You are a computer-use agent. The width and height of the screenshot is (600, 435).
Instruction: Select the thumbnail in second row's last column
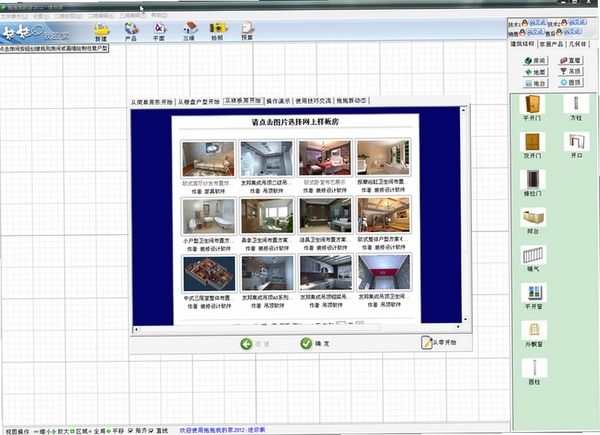click(384, 215)
